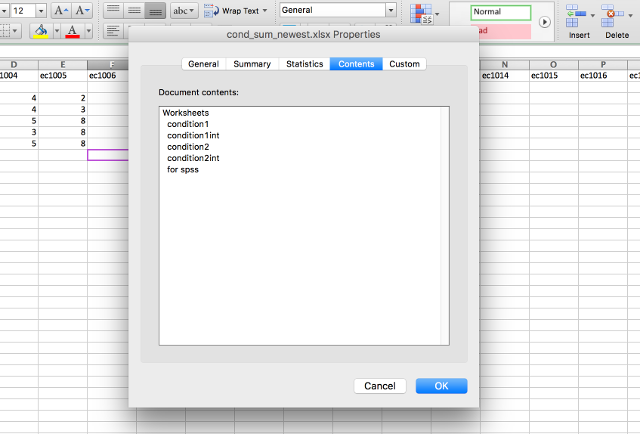Open the Insert cells dropdown arrow
This screenshot has width=640, height=434.
tap(592, 16)
